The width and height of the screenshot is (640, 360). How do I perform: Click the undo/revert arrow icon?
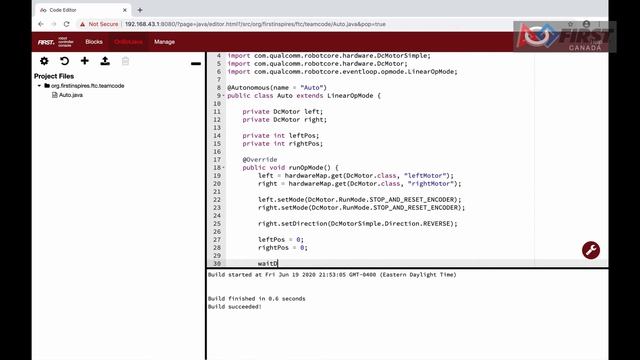(x=64, y=61)
